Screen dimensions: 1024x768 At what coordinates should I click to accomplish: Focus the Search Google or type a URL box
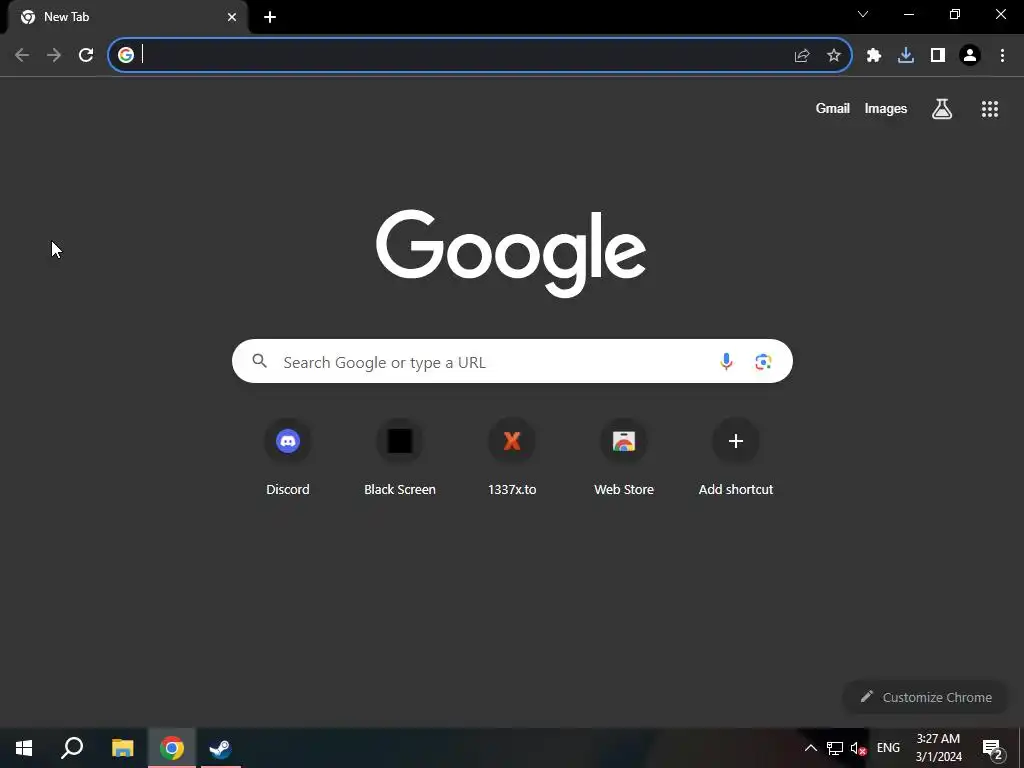pos(512,361)
